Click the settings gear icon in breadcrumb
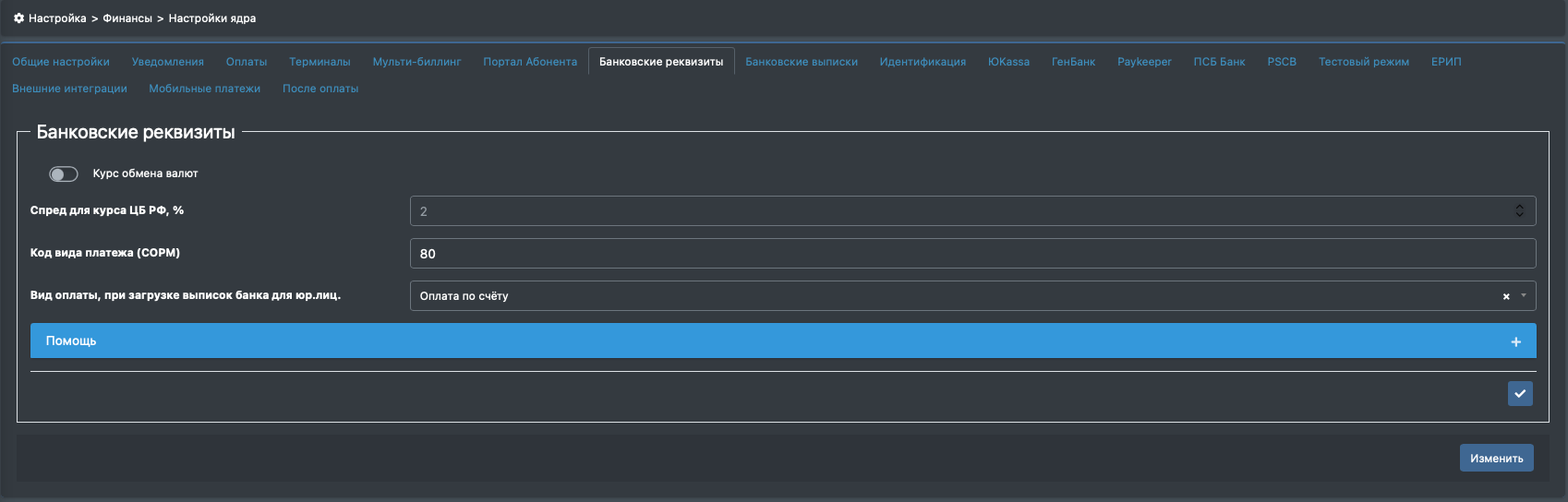 [x=18, y=18]
